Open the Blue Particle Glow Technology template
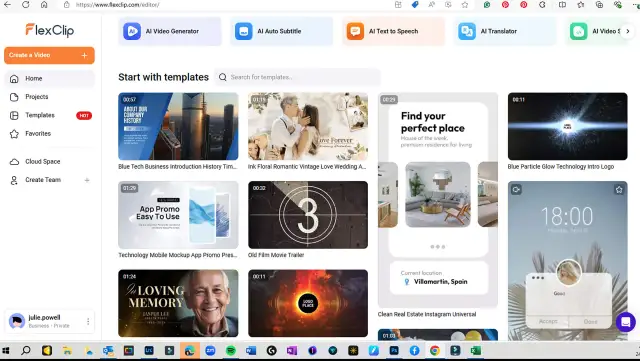The image size is (640, 361). click(x=567, y=126)
